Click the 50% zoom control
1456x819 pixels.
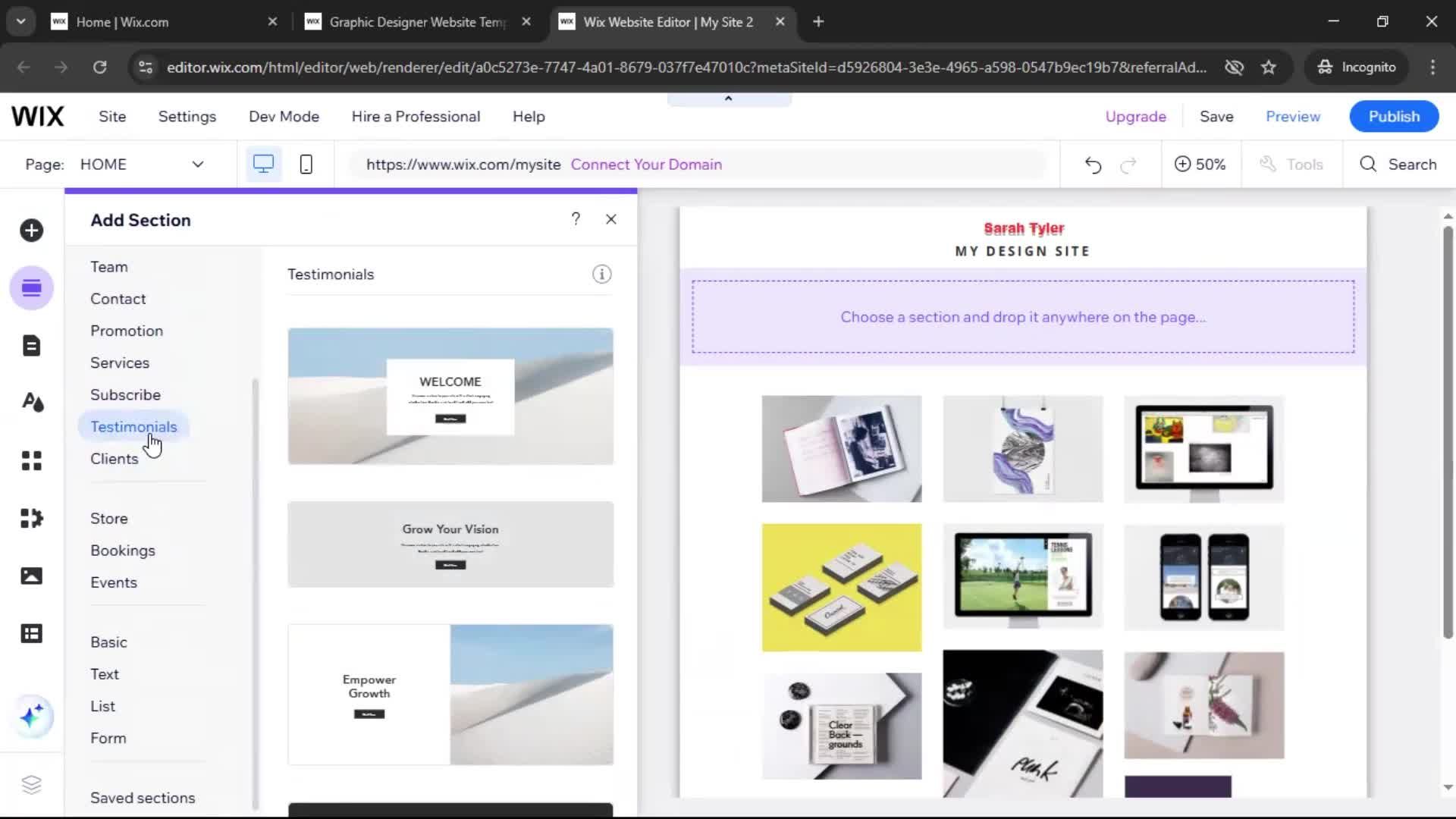pyautogui.click(x=1200, y=165)
